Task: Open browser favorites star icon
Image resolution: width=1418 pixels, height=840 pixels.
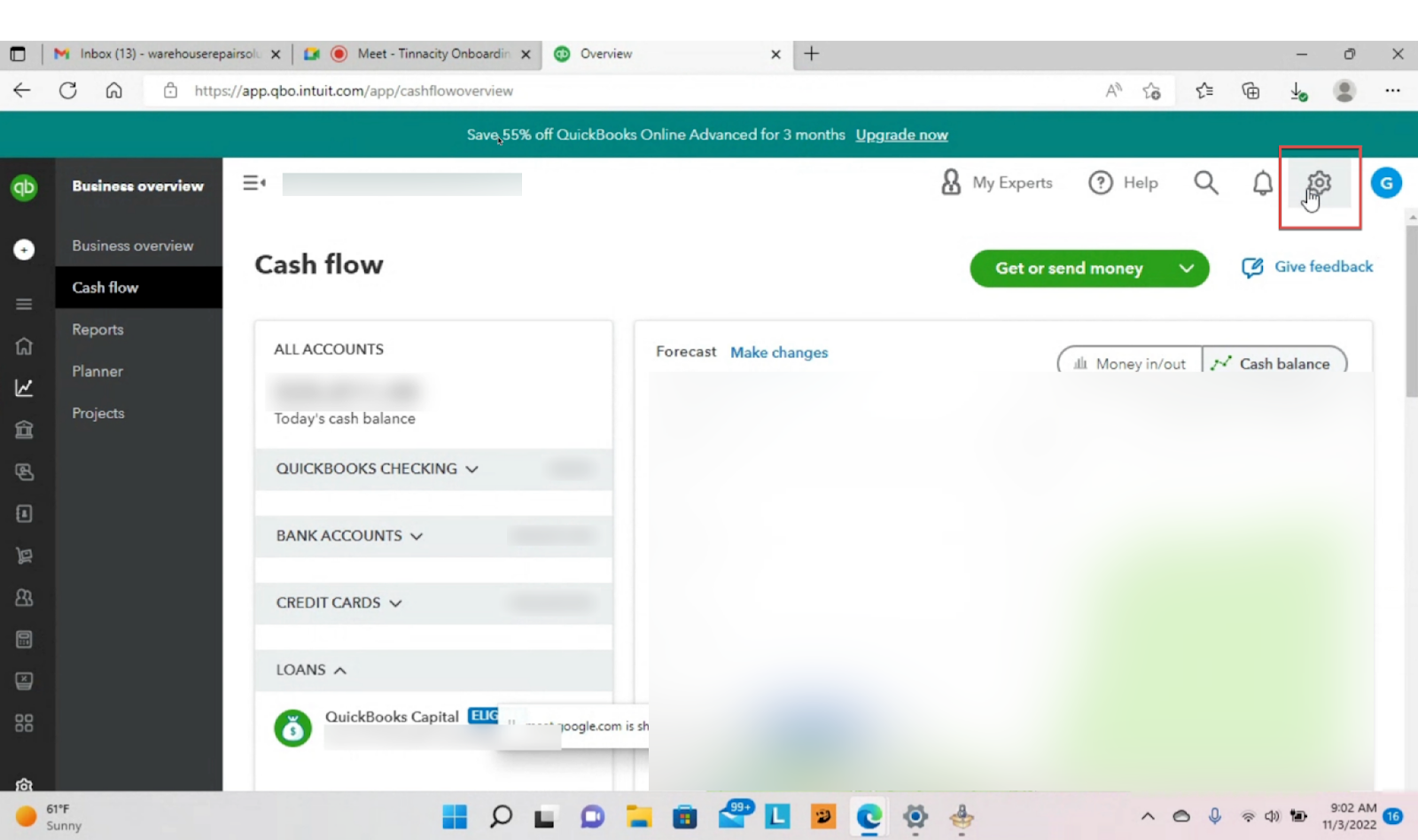Action: pos(1204,90)
